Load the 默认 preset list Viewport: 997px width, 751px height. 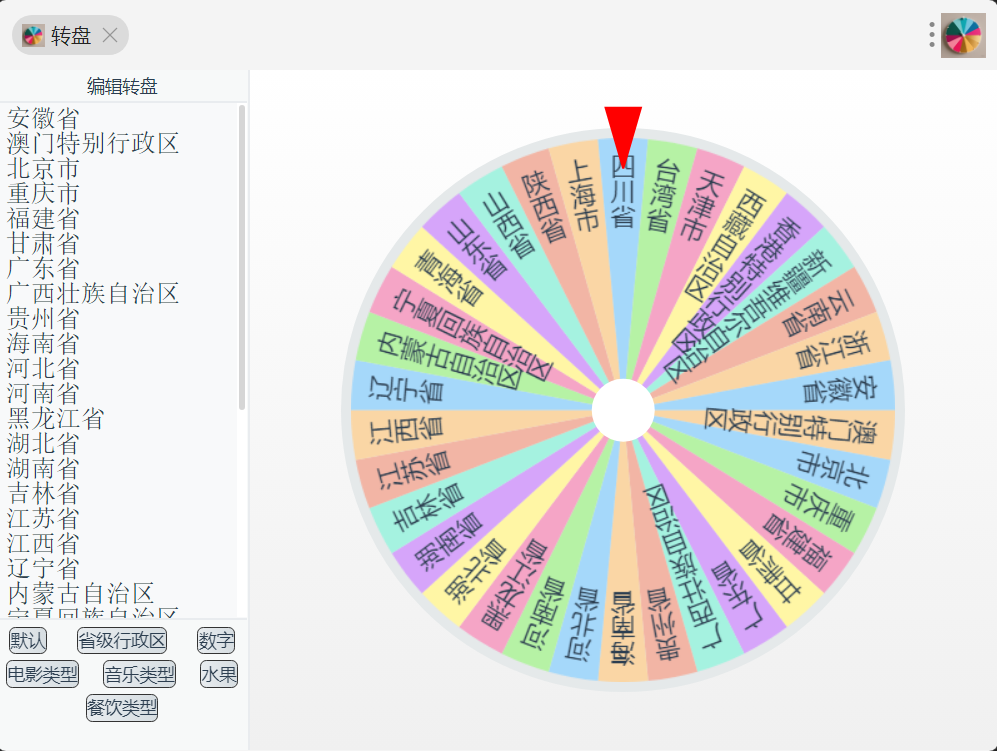click(x=28, y=640)
